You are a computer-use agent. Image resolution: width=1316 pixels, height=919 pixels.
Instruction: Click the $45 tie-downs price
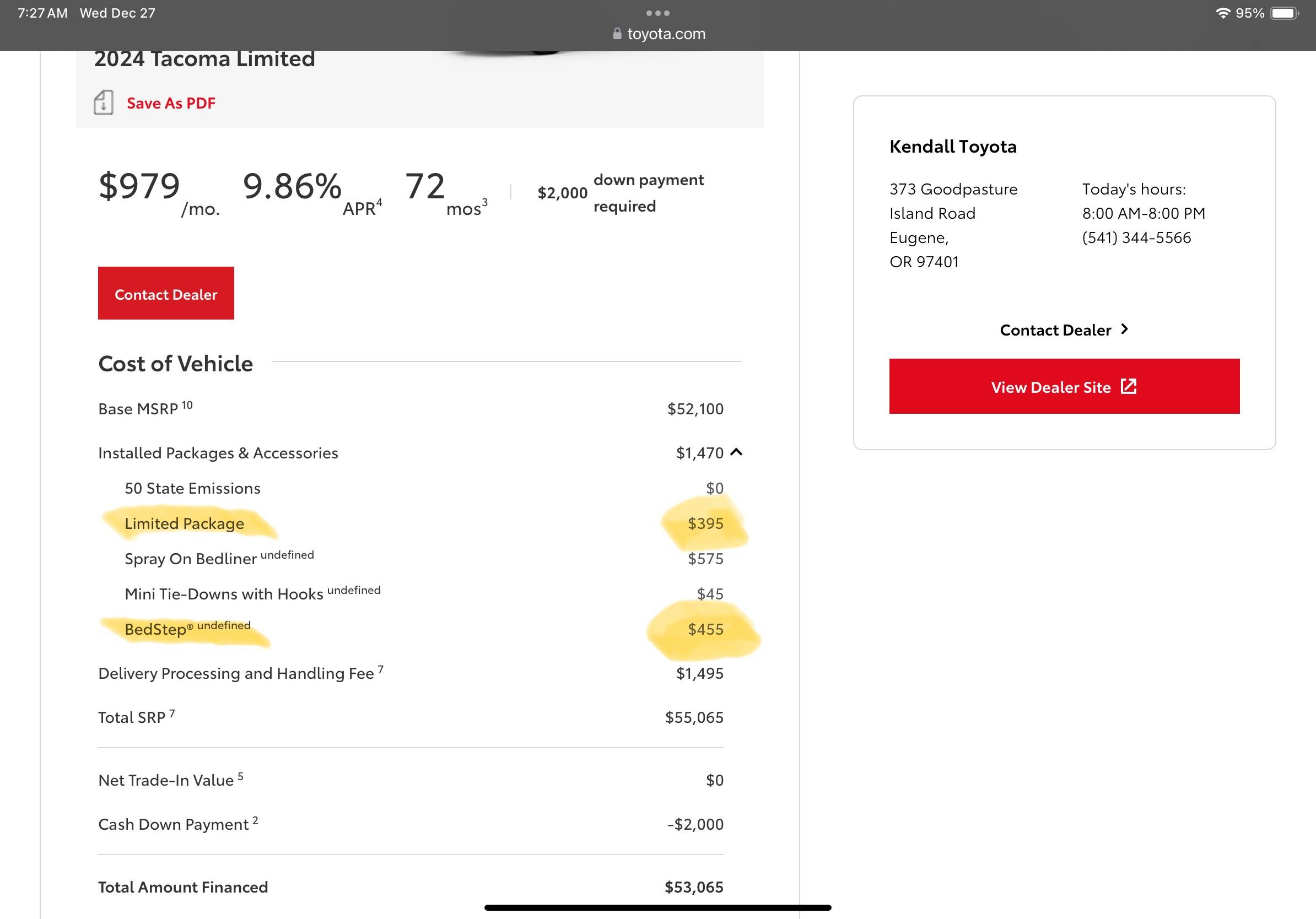[x=710, y=593]
